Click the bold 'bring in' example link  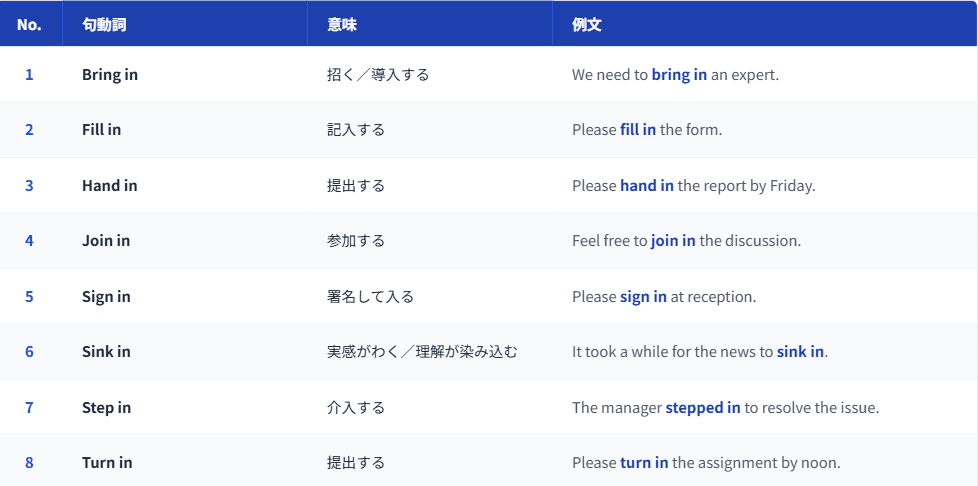pos(679,75)
